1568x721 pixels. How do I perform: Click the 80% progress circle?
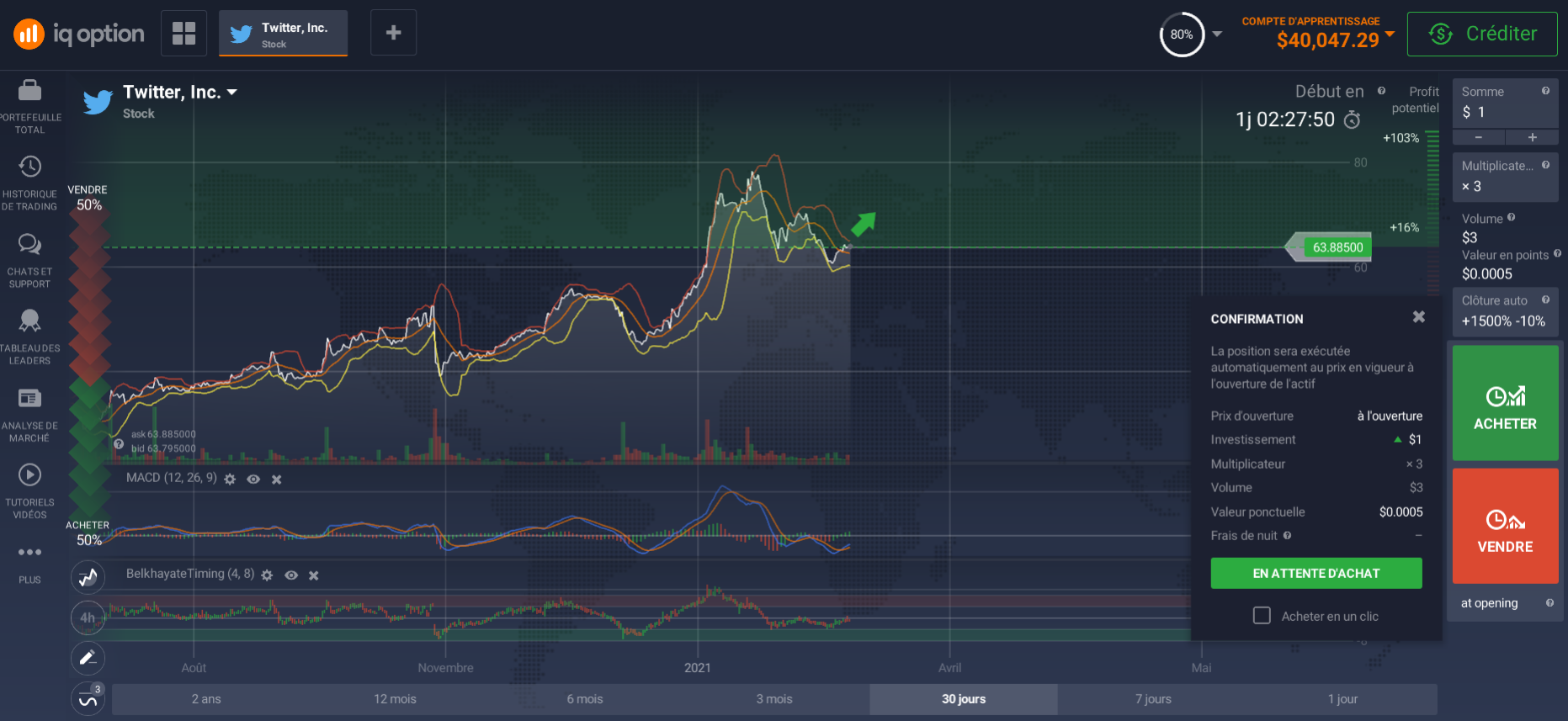(x=1182, y=34)
